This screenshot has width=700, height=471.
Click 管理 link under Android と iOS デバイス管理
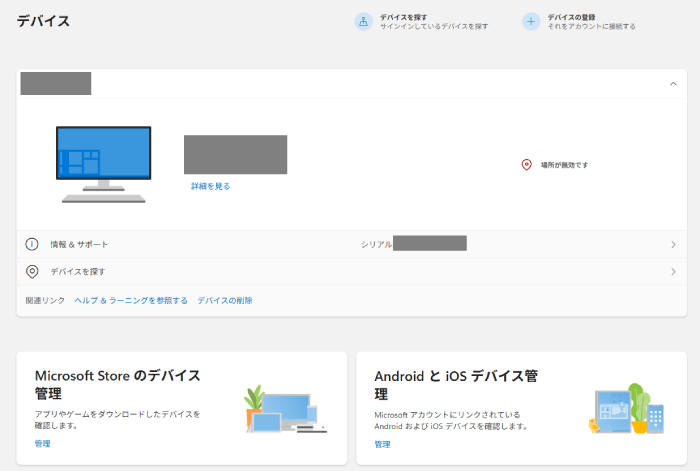click(x=382, y=444)
